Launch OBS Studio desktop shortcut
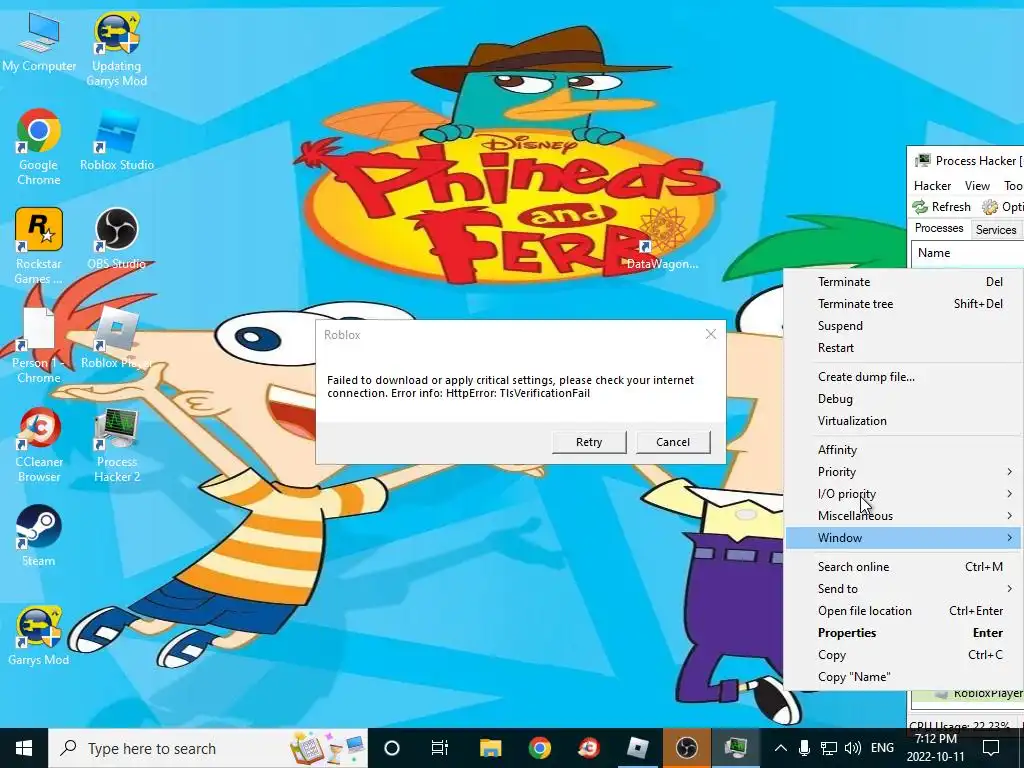1024x768 pixels. coord(117,239)
